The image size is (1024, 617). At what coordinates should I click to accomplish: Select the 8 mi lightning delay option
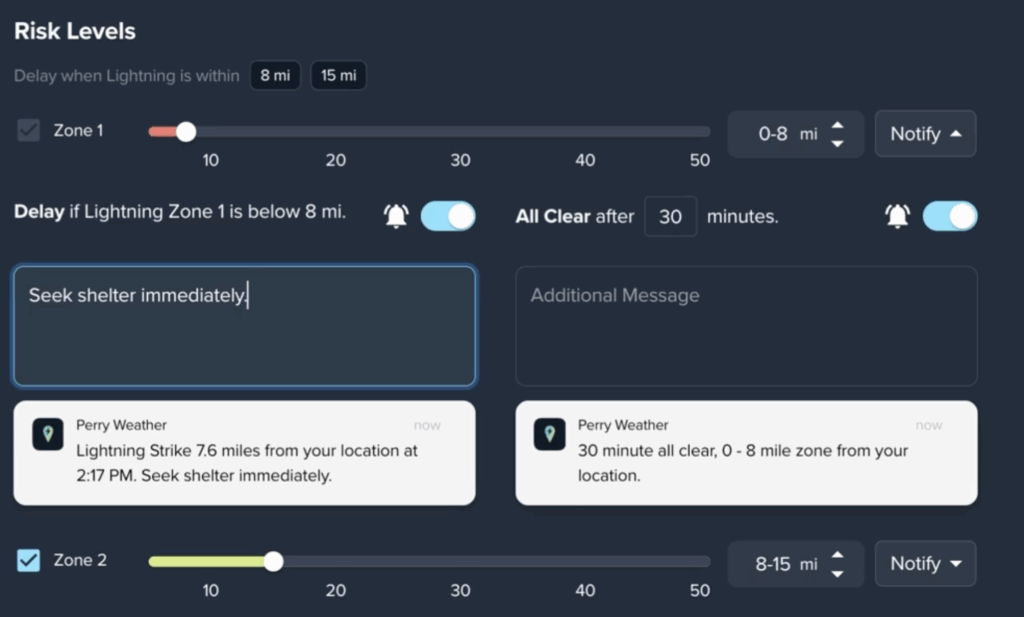tap(275, 75)
